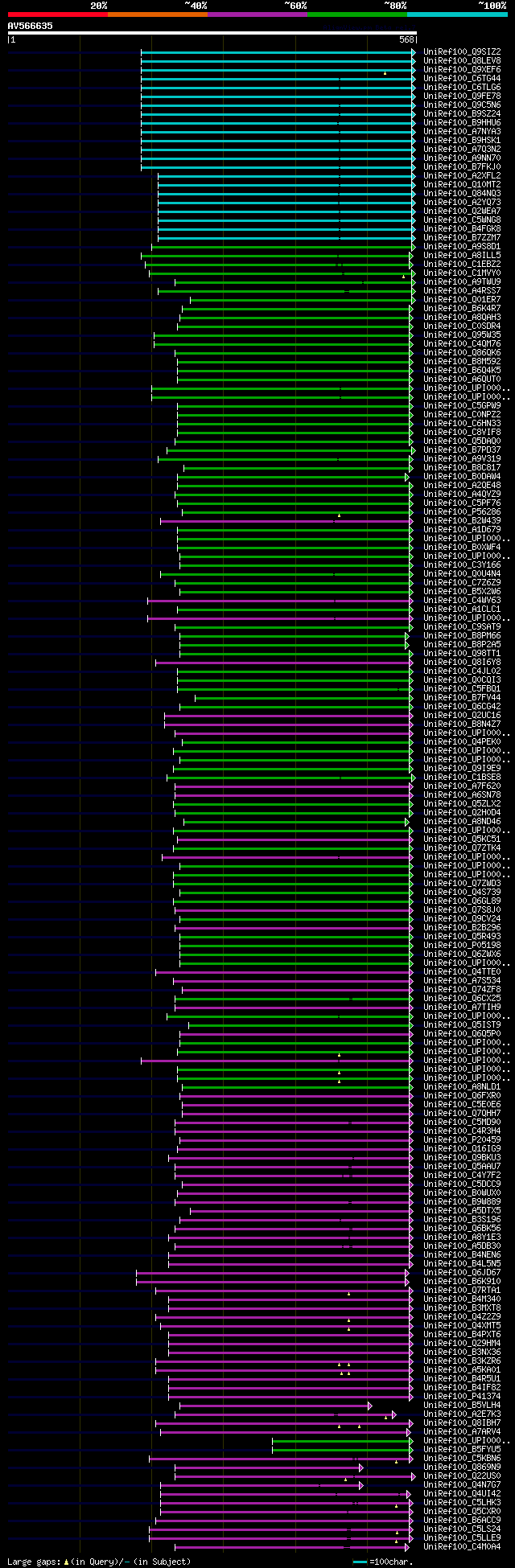Select label UniRef100_Q4S739

pyautogui.click(x=462, y=893)
